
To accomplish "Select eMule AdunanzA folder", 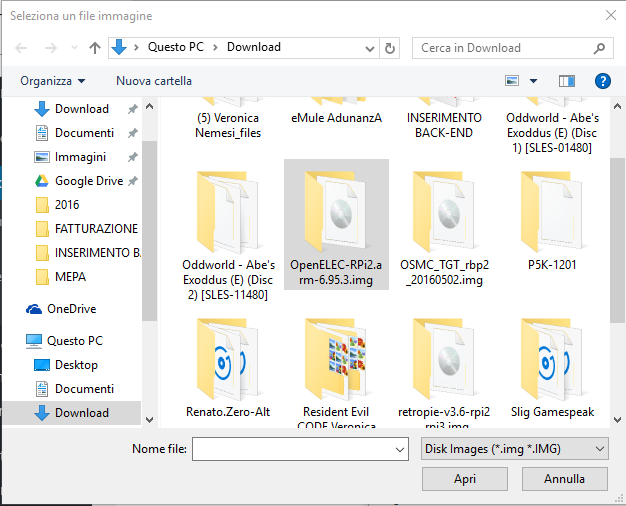I will [336, 118].
